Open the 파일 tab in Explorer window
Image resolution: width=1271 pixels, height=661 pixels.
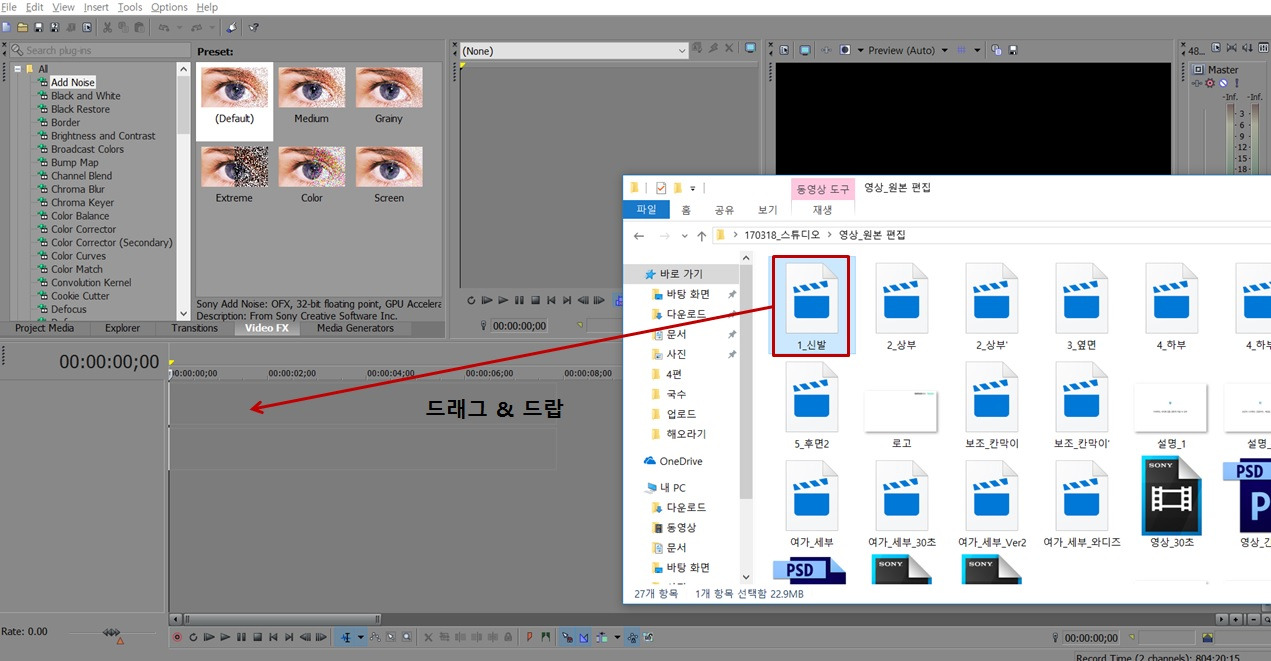coord(647,210)
